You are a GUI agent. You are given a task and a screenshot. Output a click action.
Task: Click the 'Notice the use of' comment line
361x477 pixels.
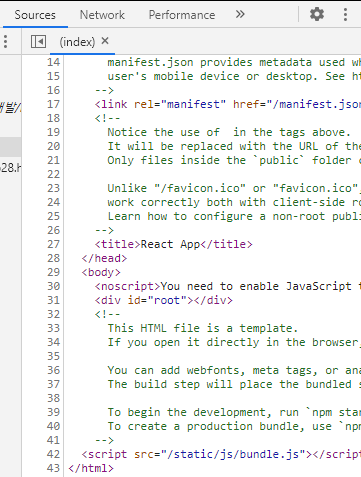click(229, 132)
